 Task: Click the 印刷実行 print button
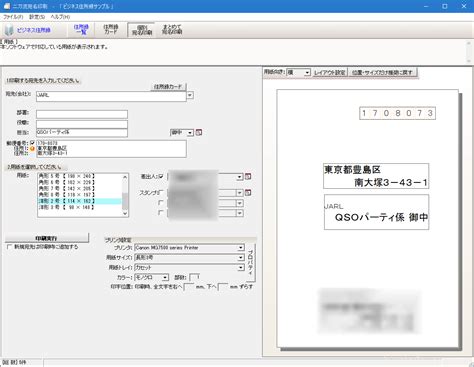coord(47,238)
